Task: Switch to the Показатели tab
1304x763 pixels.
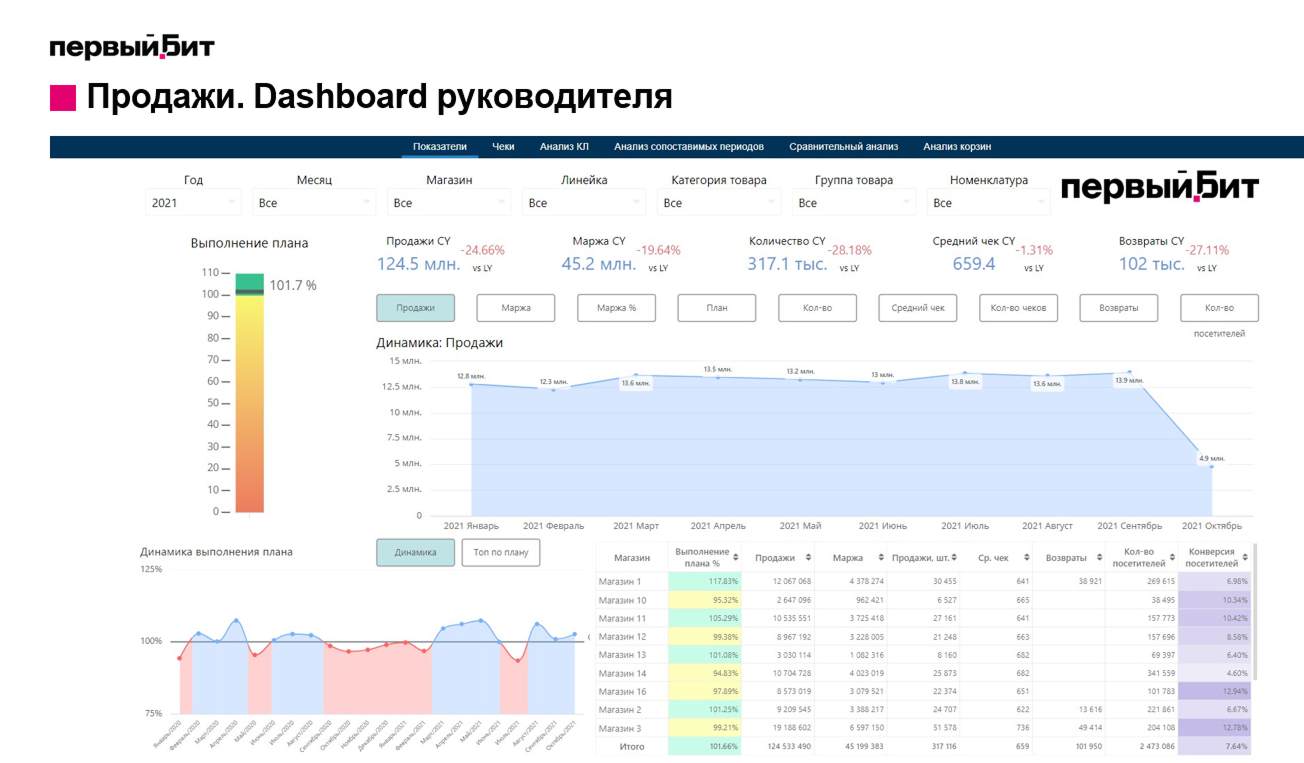Action: point(440,147)
